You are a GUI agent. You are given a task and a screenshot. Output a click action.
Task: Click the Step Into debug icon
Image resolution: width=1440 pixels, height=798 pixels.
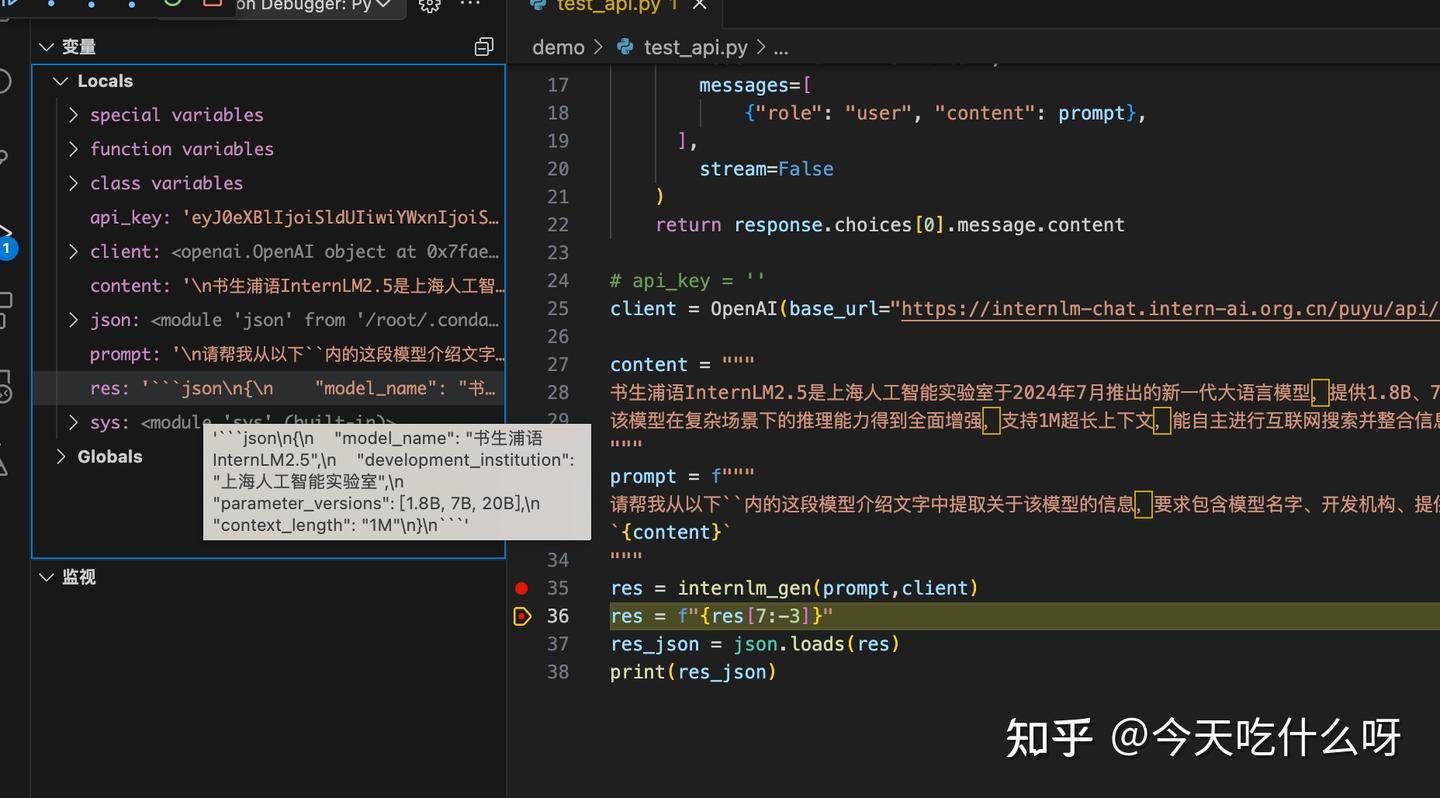point(90,6)
